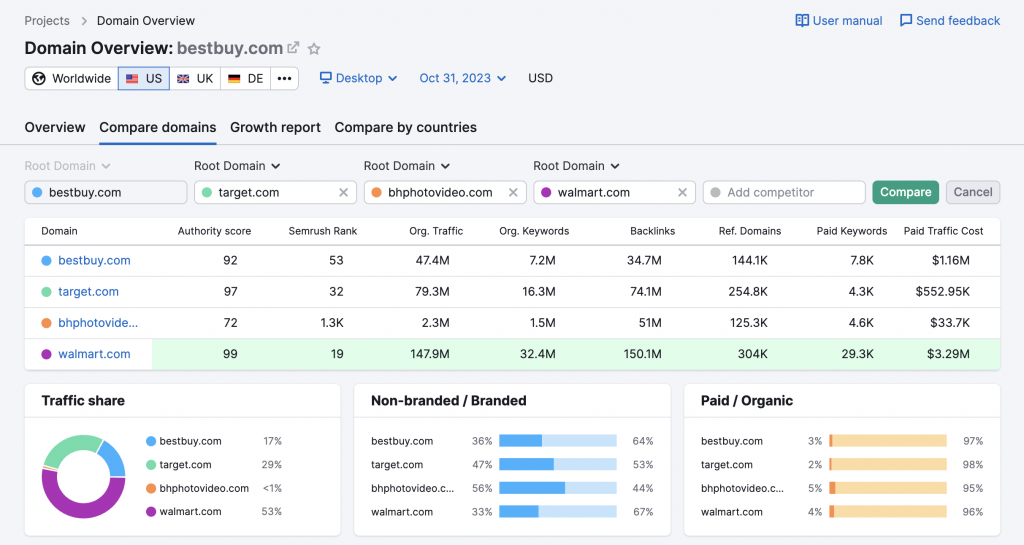Click Org. Traffic column header
The image size is (1024, 545).
pos(436,231)
